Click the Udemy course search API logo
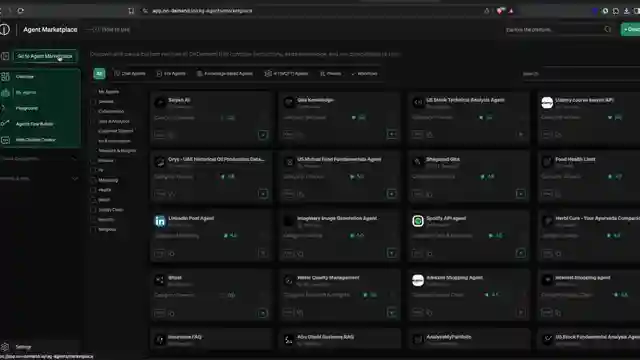Viewport: 640px width, 360px height. tap(547, 102)
